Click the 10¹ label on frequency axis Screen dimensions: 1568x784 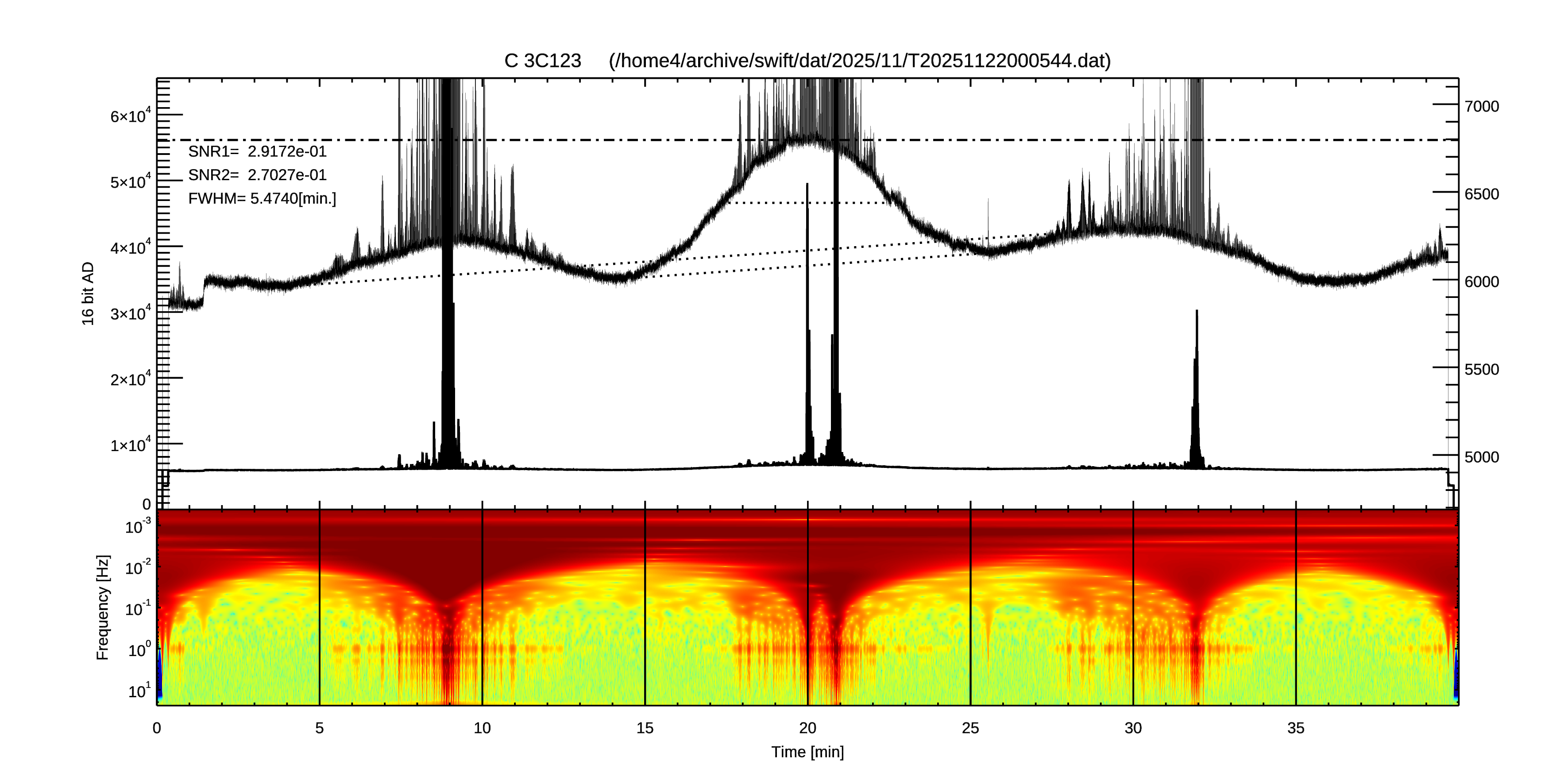(x=139, y=691)
